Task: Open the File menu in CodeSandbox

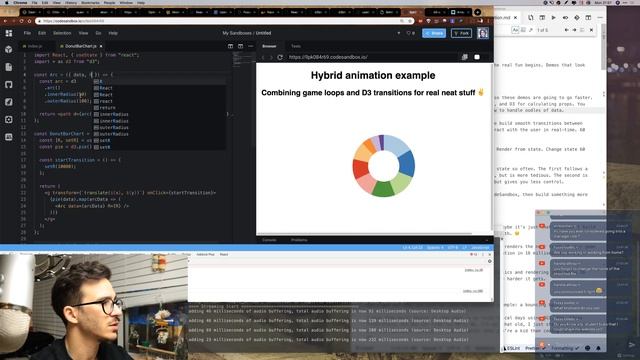Action: point(27,33)
